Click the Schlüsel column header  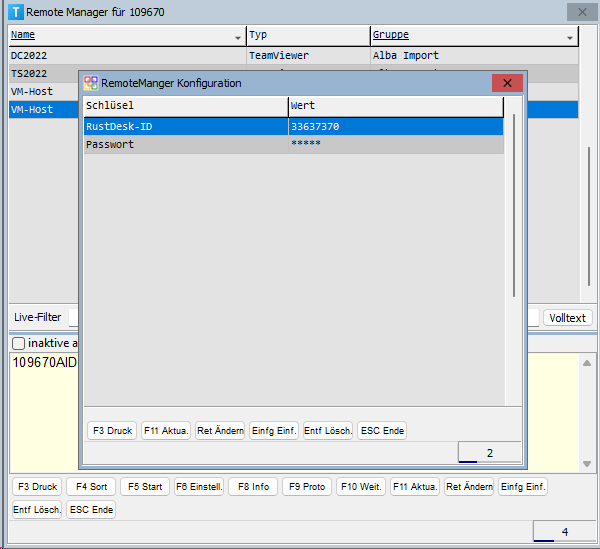click(186, 106)
